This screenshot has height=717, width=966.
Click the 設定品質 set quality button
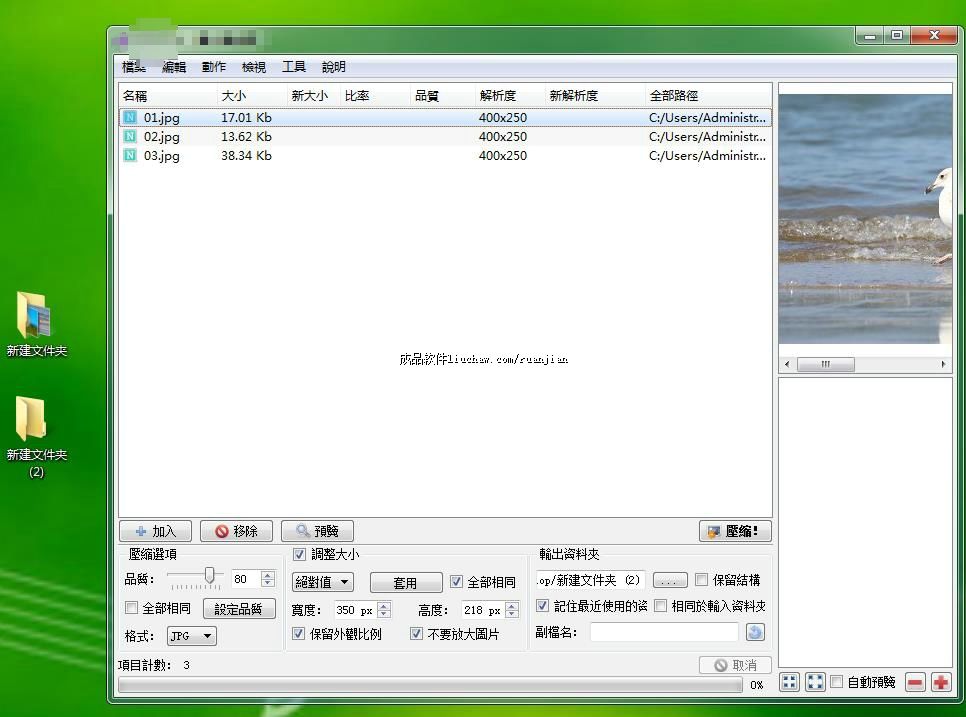point(239,609)
